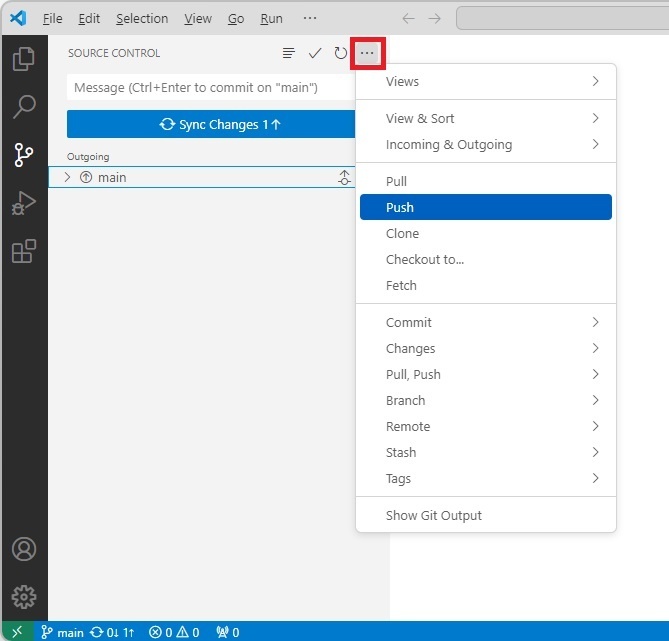Expand the View & Sort submenu

click(486, 118)
